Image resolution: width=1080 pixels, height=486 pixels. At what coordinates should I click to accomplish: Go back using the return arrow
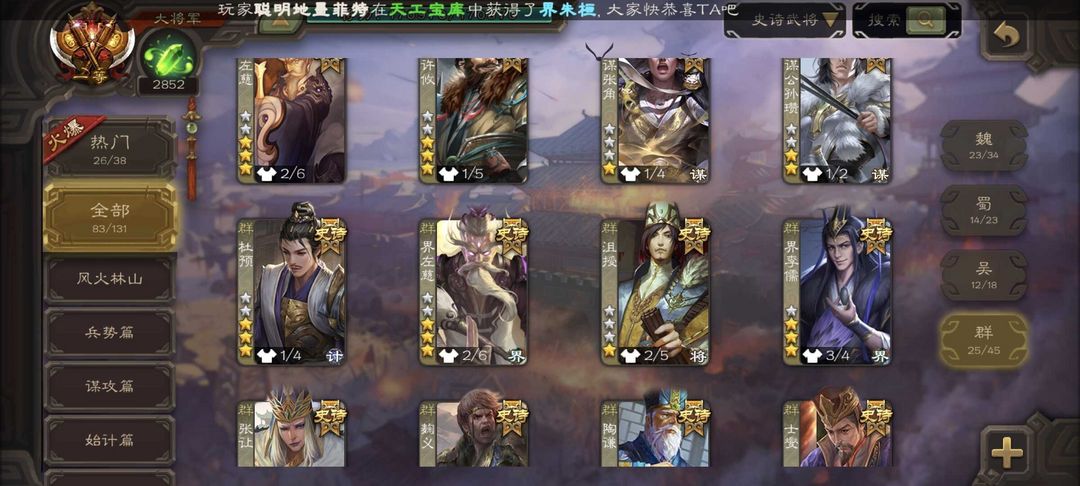coord(1006,36)
